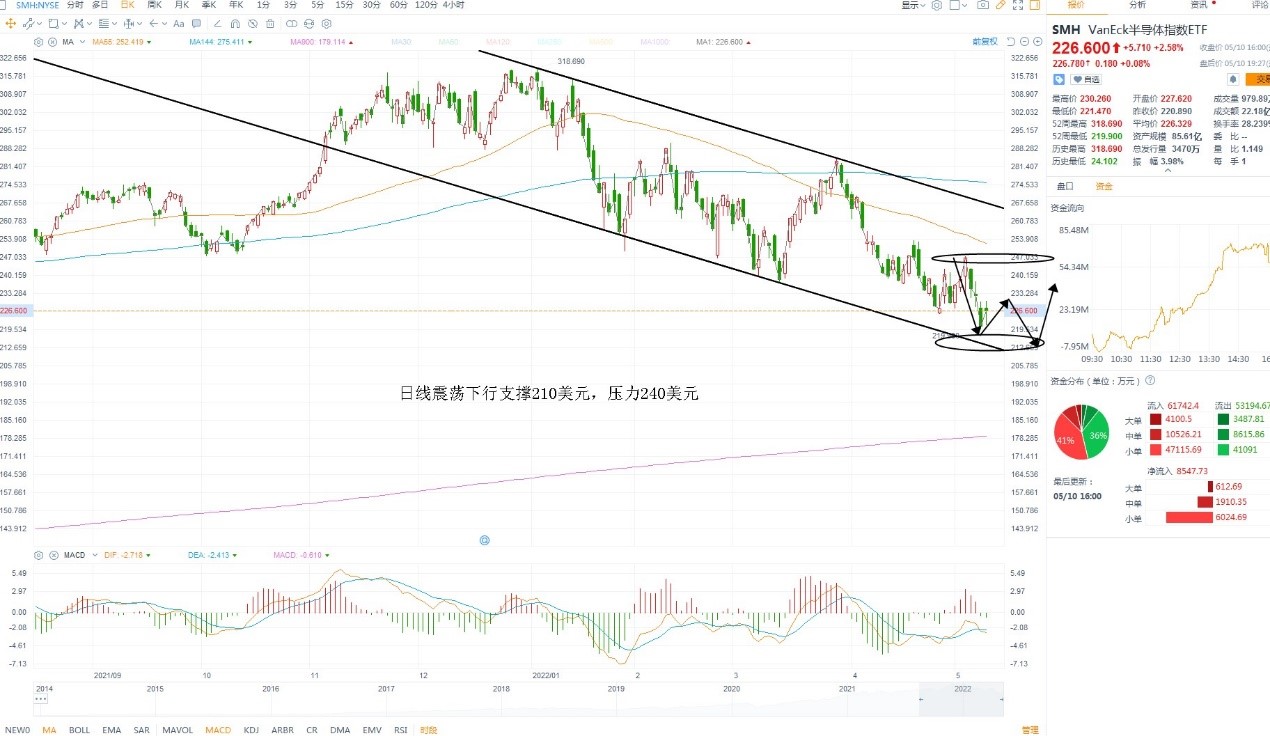Select the crosshair move cursor tool
Screen dimensions: 1270x736
coord(11,23)
